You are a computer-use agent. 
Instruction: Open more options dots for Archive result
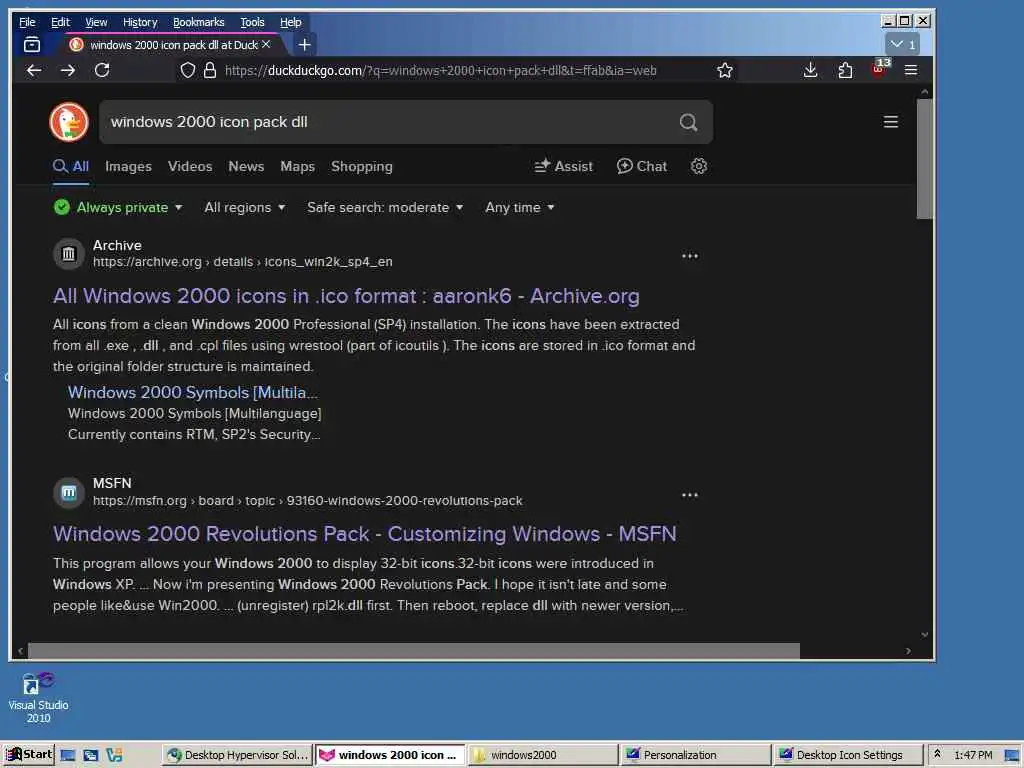pyautogui.click(x=690, y=256)
